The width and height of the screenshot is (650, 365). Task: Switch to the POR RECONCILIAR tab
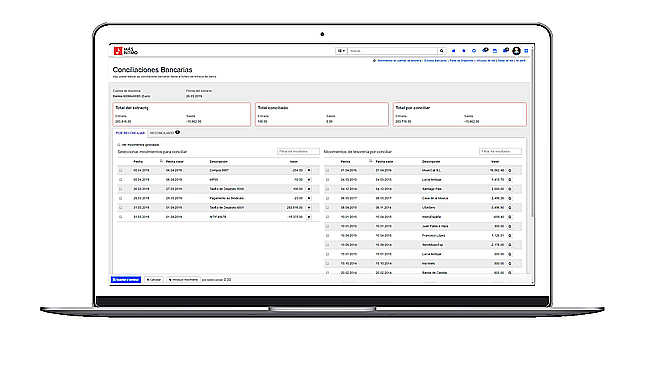[130, 133]
